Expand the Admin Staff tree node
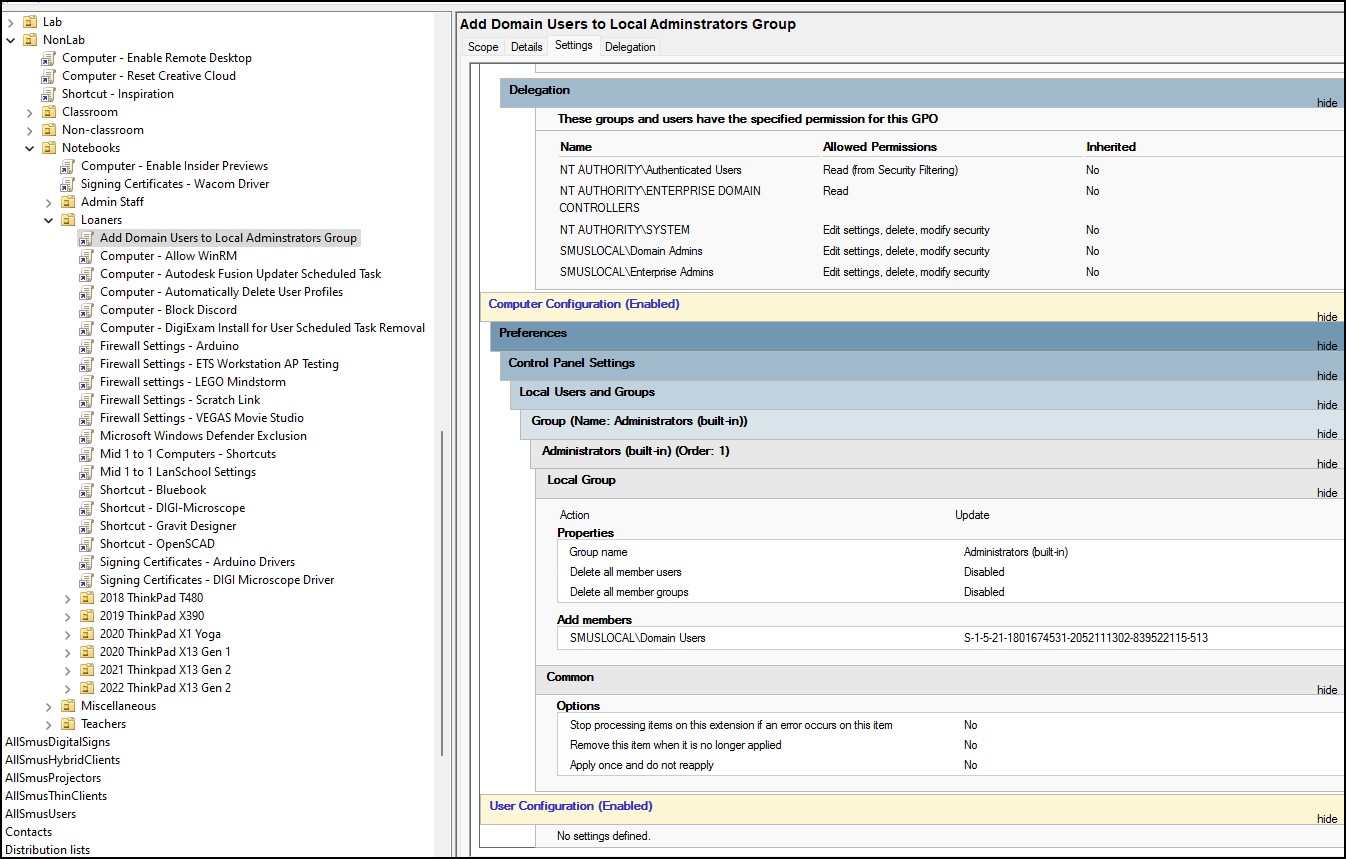 pyautogui.click(x=49, y=202)
